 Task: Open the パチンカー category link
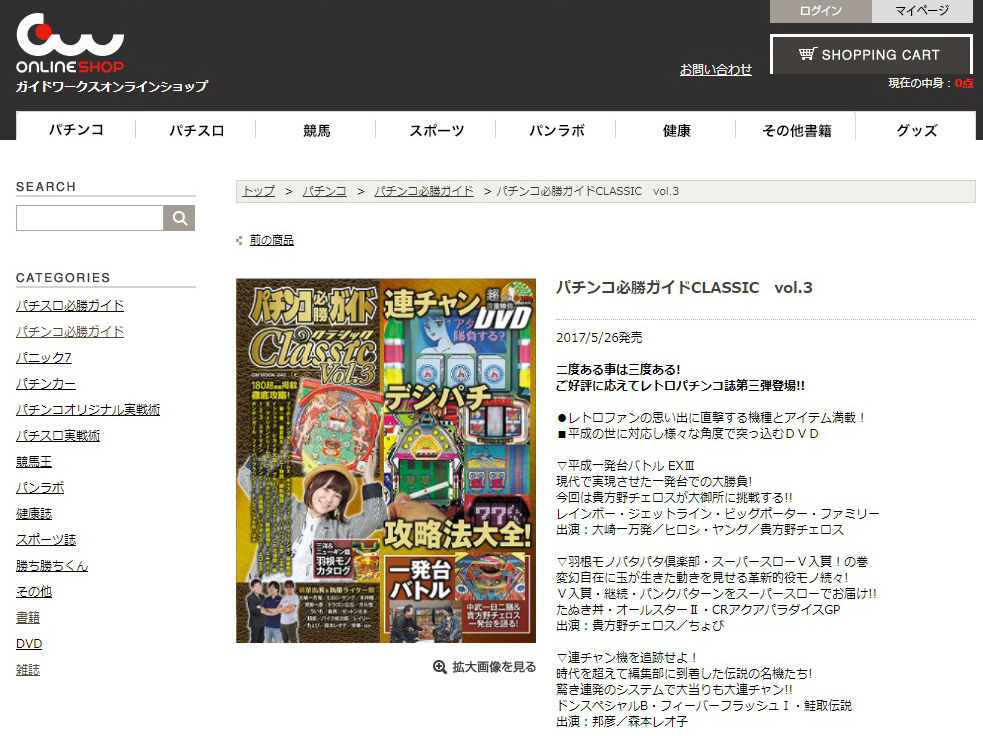pos(46,384)
